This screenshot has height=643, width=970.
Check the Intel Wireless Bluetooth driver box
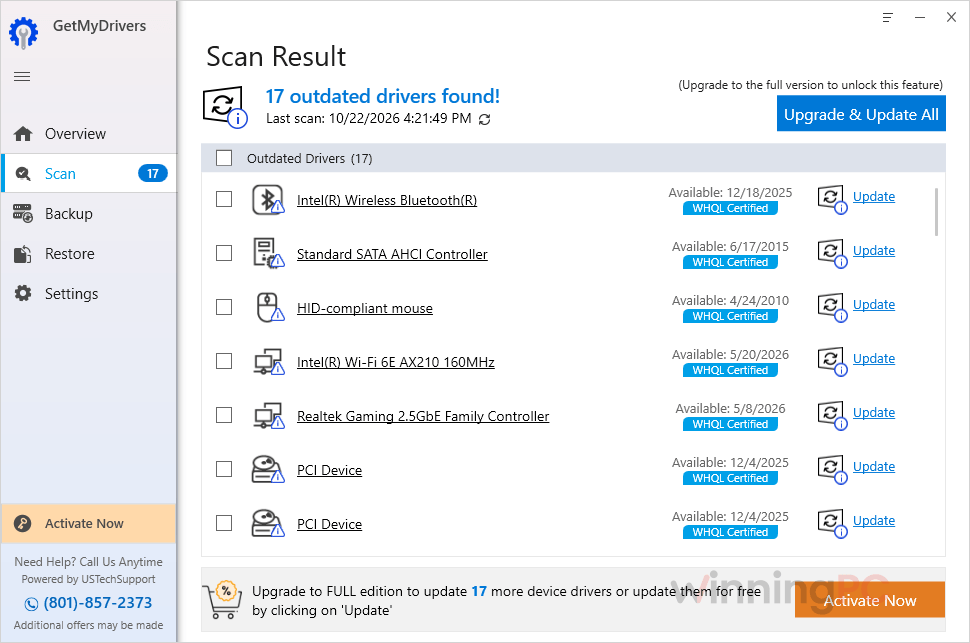coord(224,199)
